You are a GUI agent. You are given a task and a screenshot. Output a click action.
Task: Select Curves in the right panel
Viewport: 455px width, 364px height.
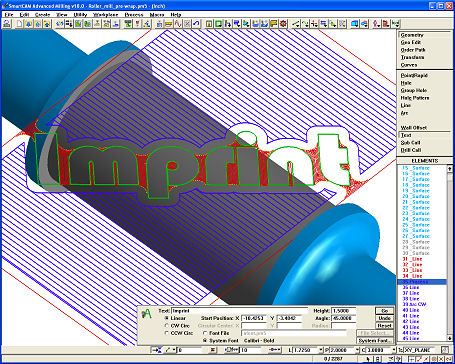(409, 65)
